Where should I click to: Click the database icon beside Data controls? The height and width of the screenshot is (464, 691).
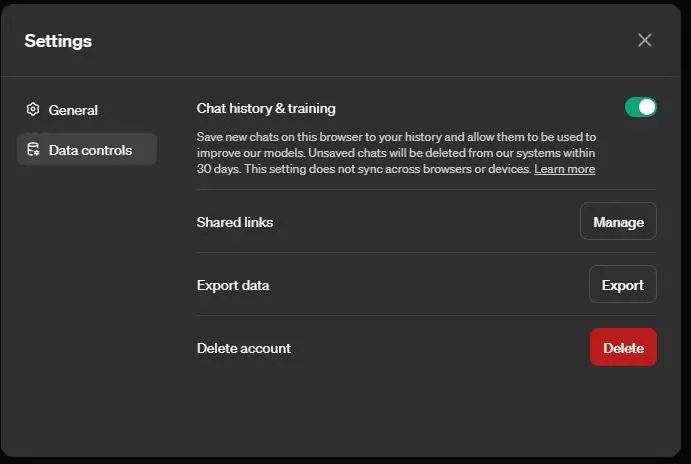tap(33, 150)
